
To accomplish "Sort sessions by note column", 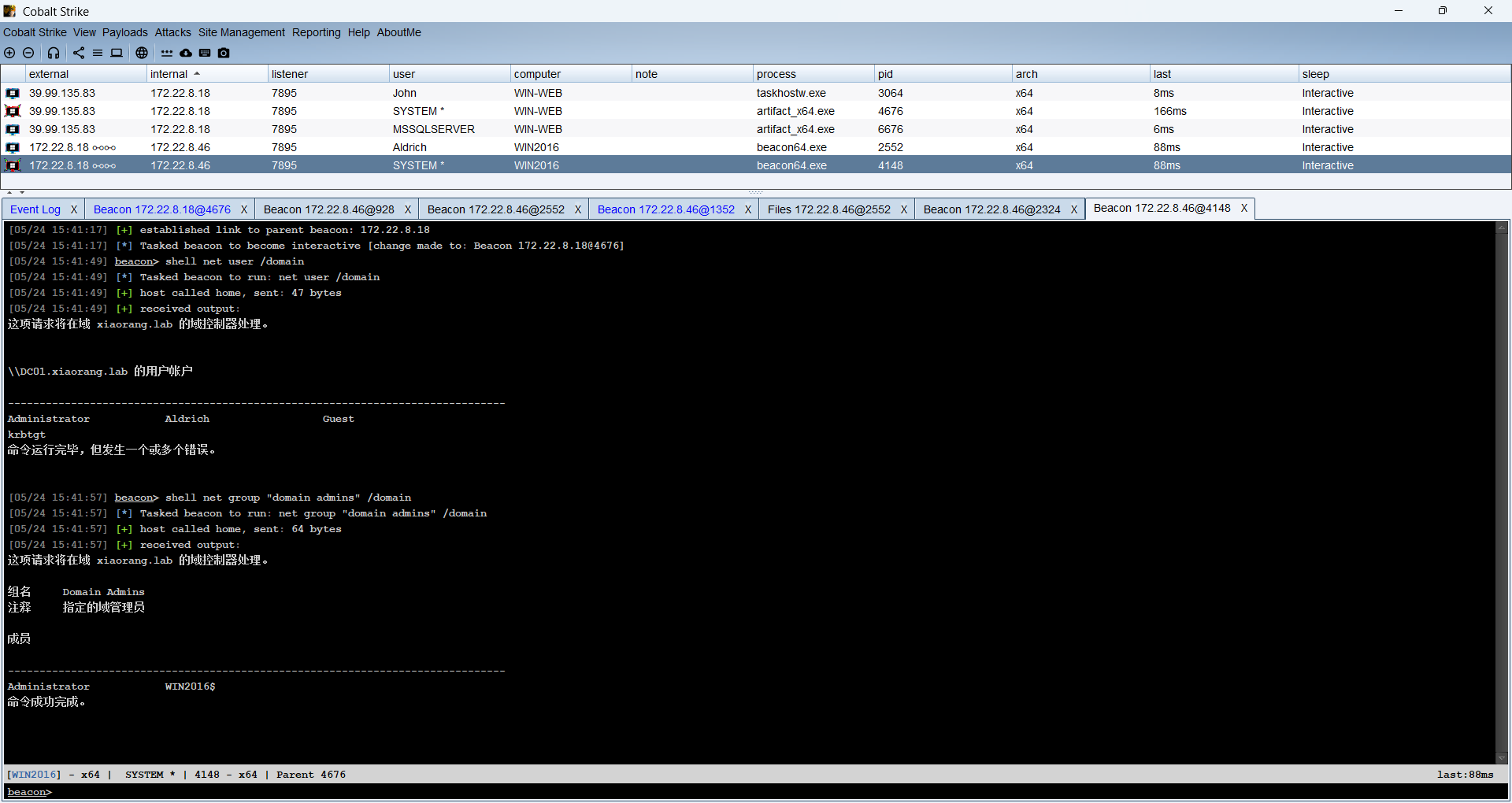I will pos(692,74).
